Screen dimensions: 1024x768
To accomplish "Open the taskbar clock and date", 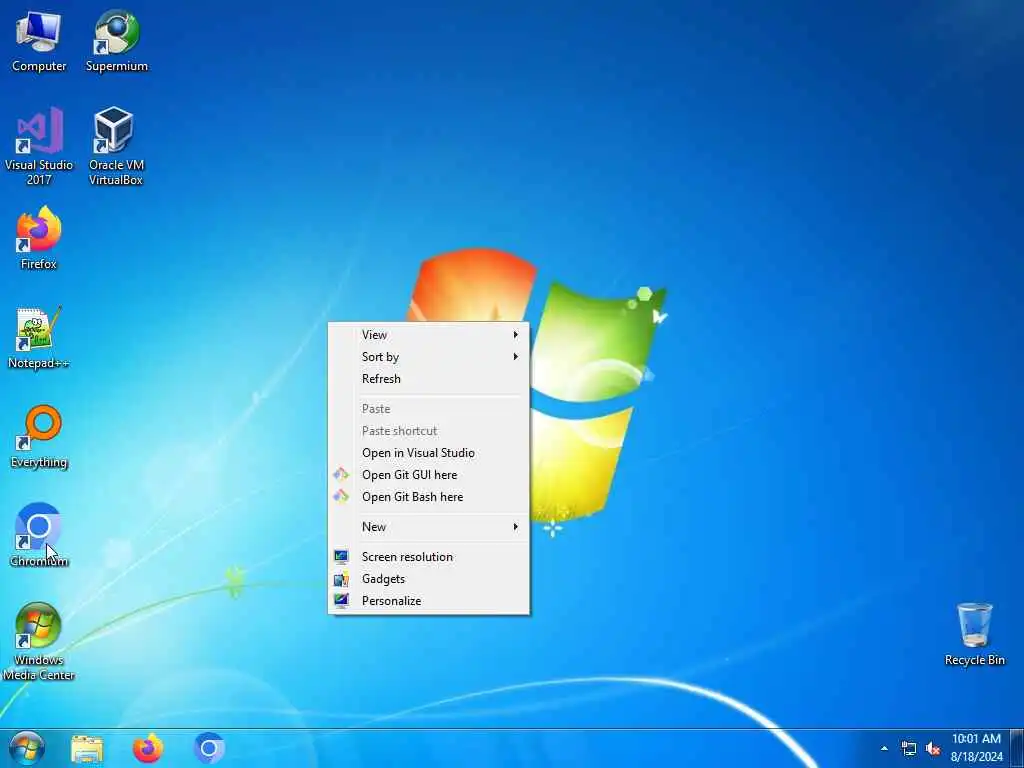I will click(976, 748).
